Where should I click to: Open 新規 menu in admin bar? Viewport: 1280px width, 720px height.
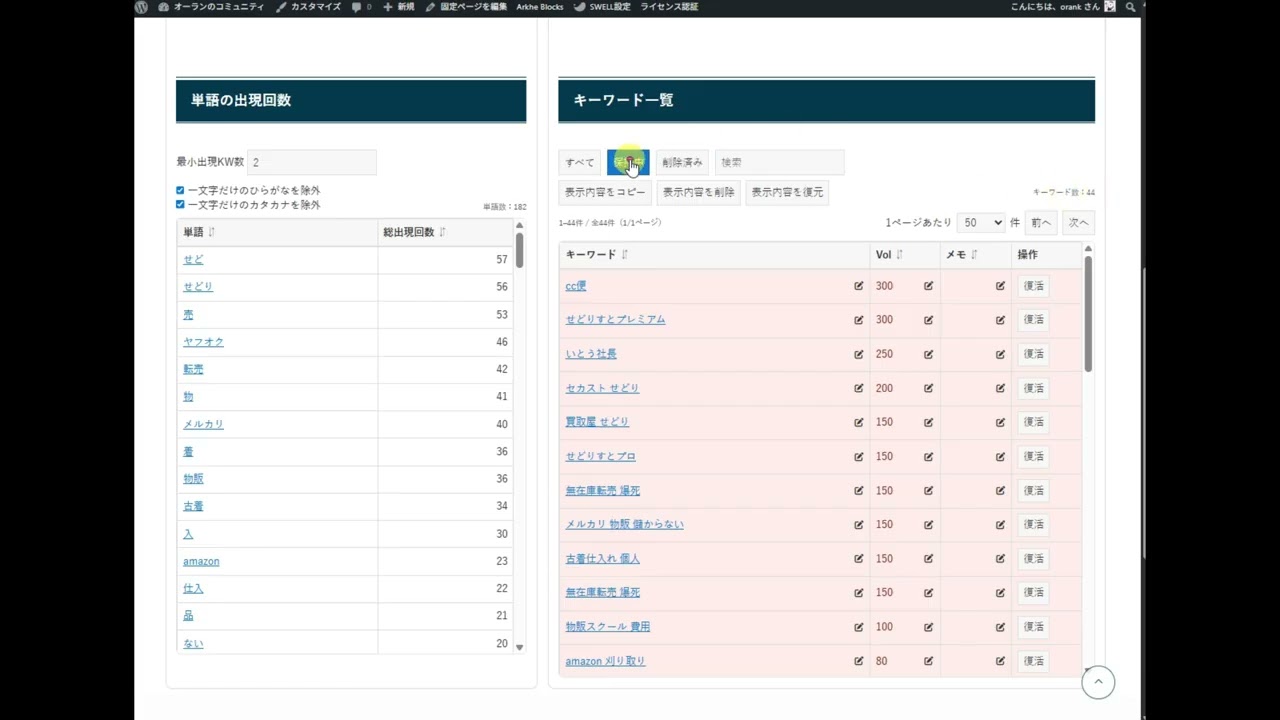[399, 7]
